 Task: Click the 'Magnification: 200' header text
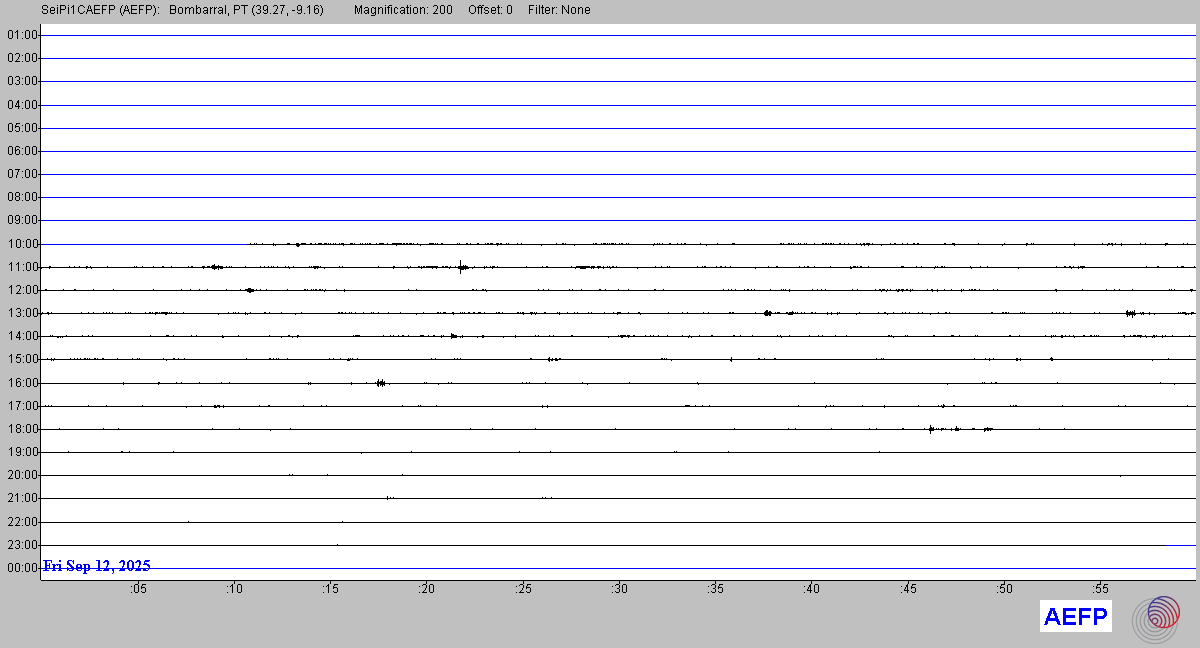coord(403,10)
